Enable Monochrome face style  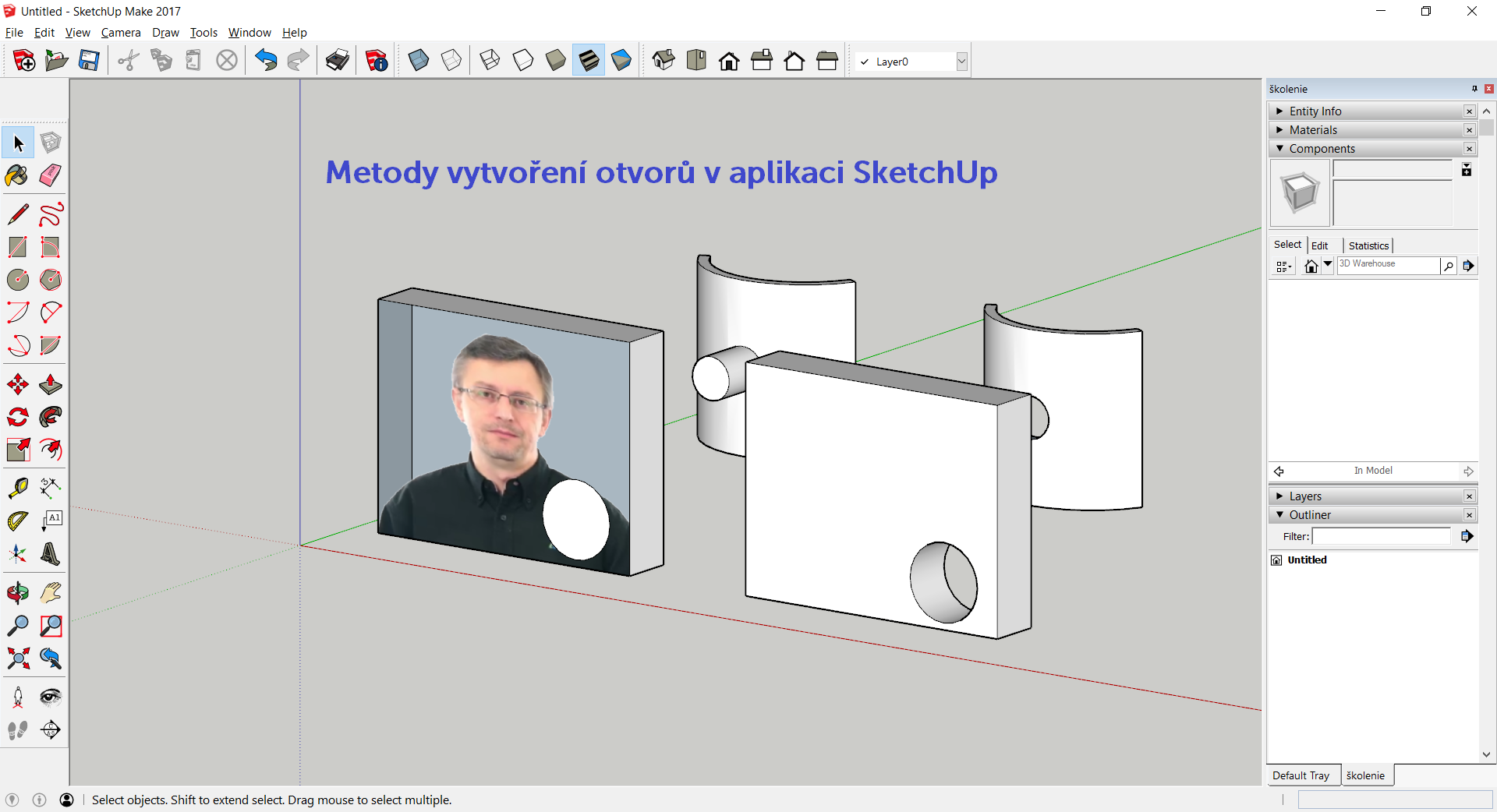[621, 61]
